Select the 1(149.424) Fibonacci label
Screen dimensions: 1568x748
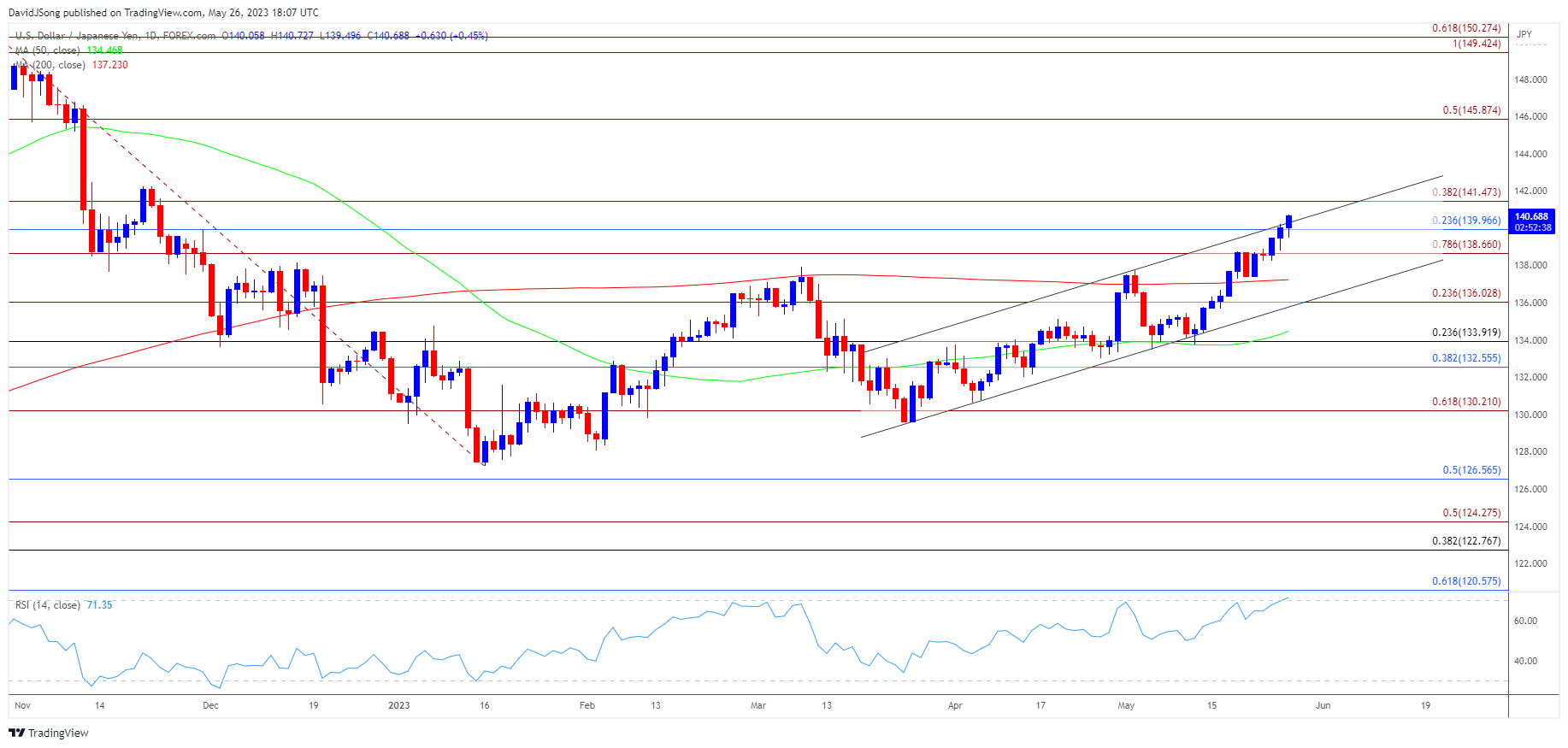pos(1477,44)
